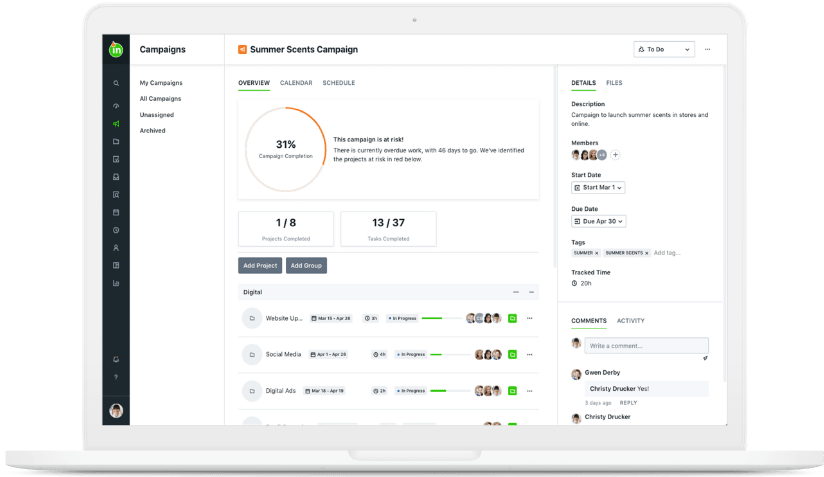Open green project icon for Social Media row
This screenshot has height=477, width=824.
tap(512, 355)
